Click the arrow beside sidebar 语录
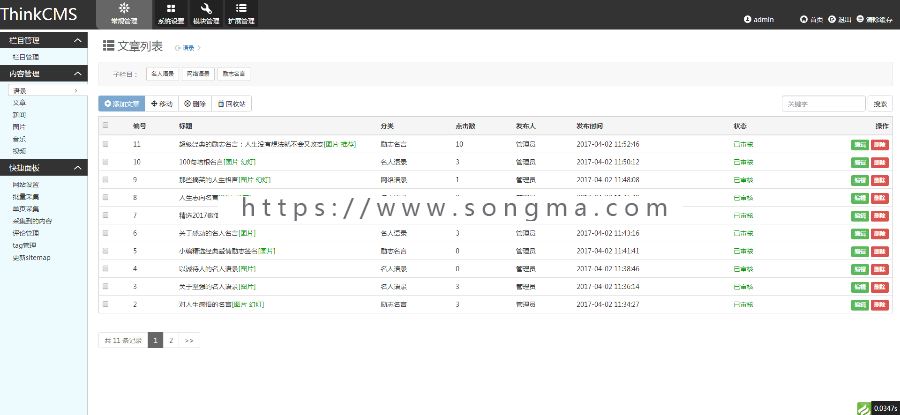 [76, 91]
